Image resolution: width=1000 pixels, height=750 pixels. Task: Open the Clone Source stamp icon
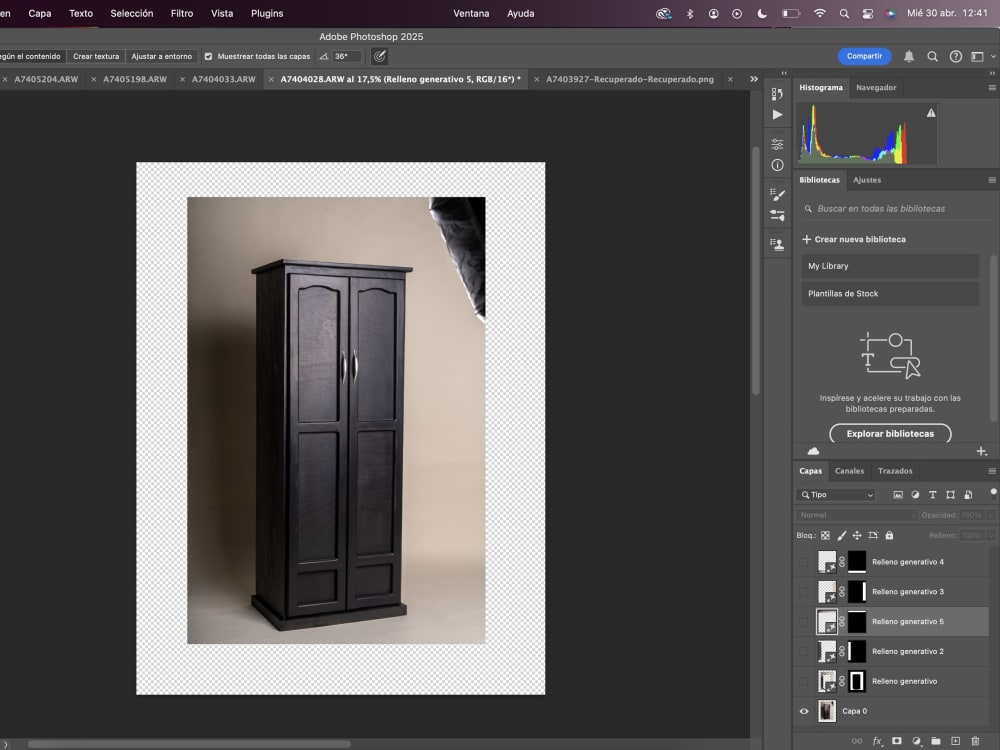[777, 244]
